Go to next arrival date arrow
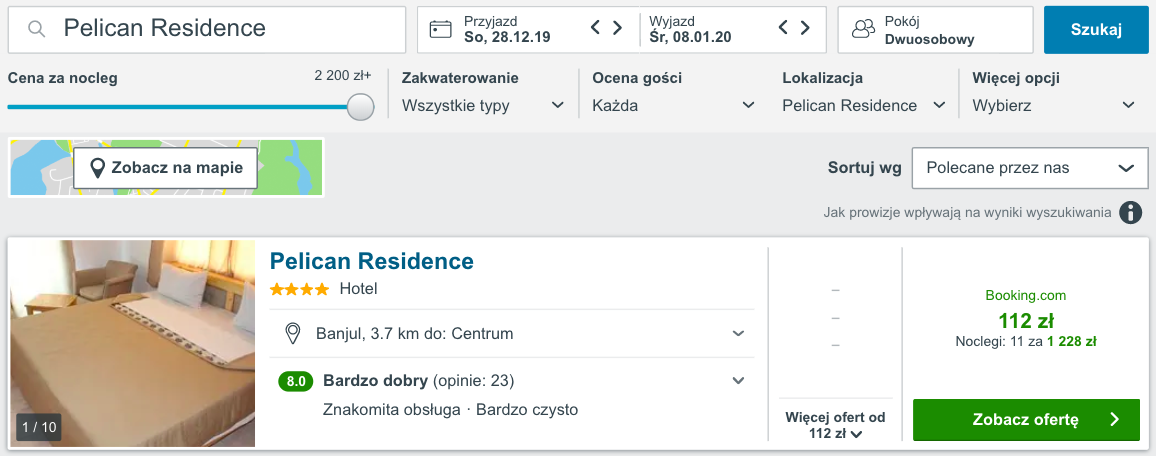 point(618,28)
